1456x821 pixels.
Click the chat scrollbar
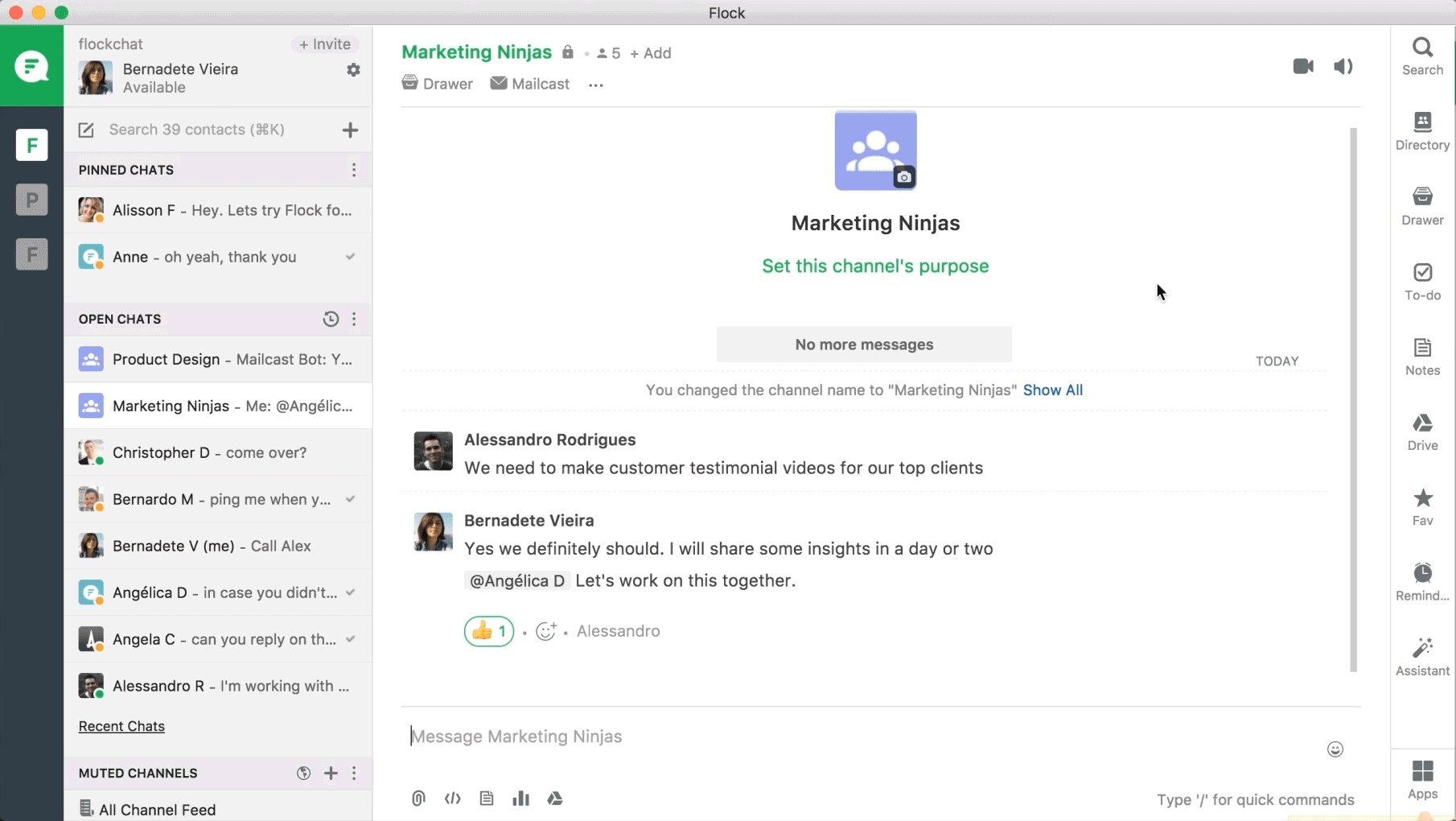(x=1353, y=399)
